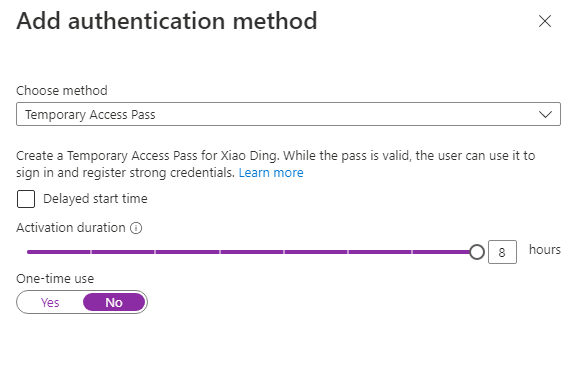Click the second segment of duration slider
This screenshot has height=388, width=575.
click(x=123, y=252)
